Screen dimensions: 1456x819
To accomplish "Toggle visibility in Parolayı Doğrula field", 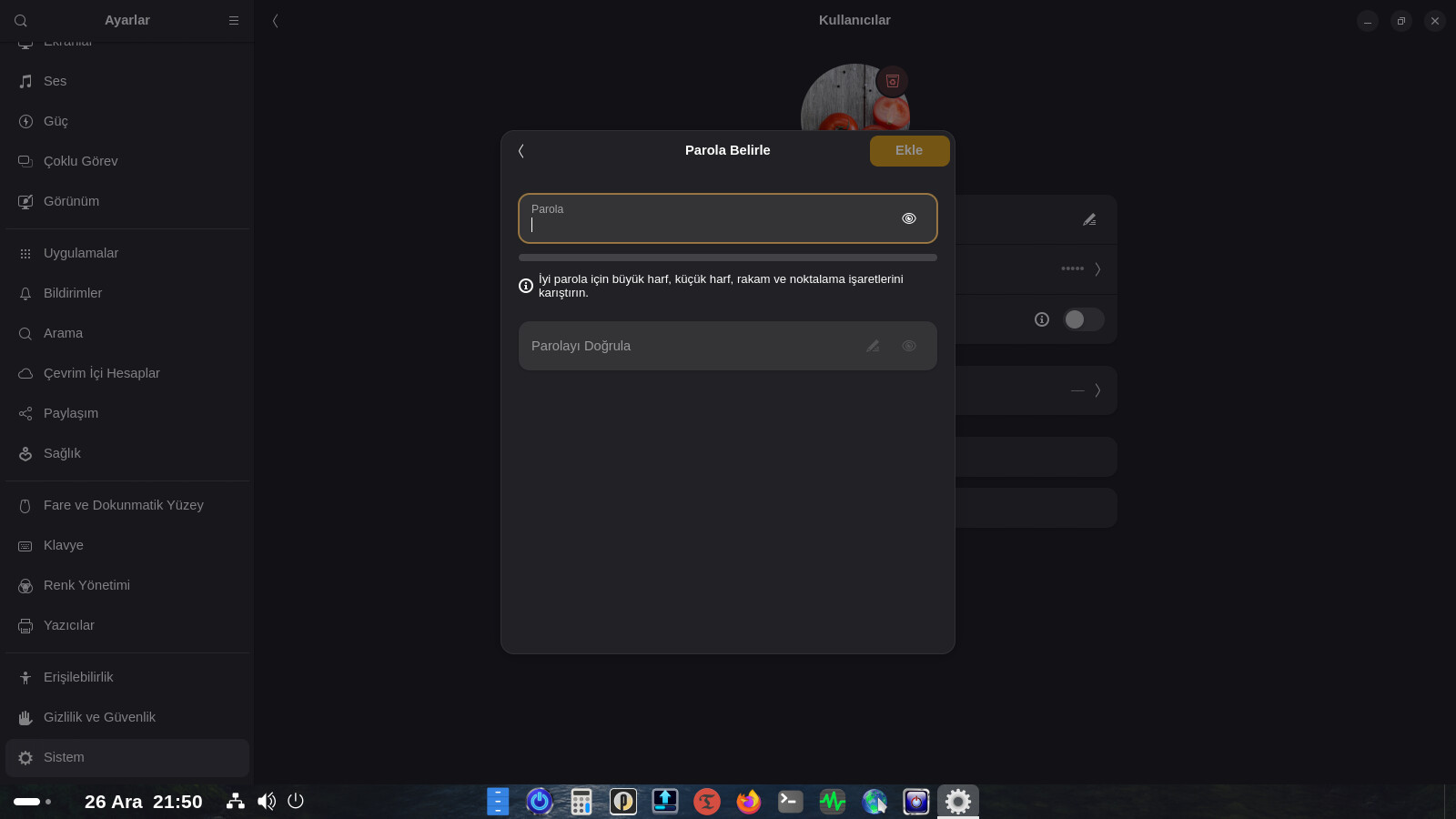I will 908,346.
